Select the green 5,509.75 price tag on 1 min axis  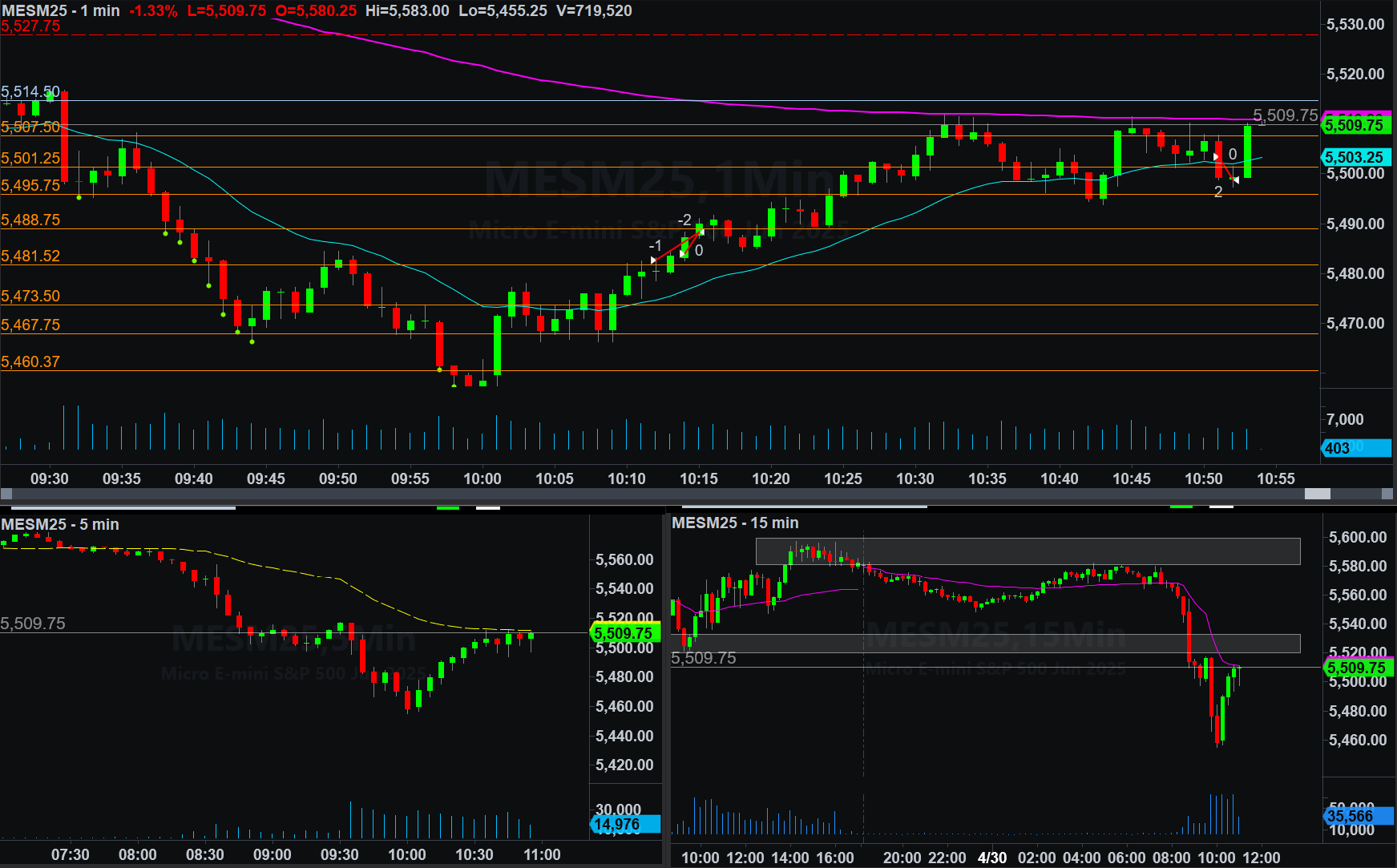pos(1356,125)
